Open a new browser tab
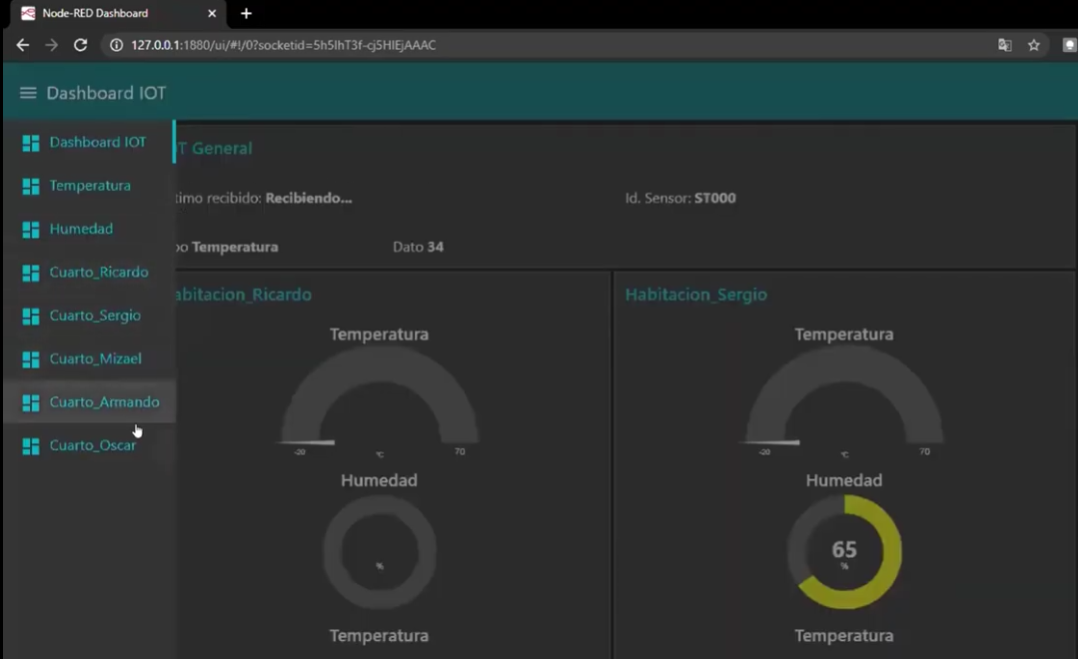1078x659 pixels. (246, 13)
